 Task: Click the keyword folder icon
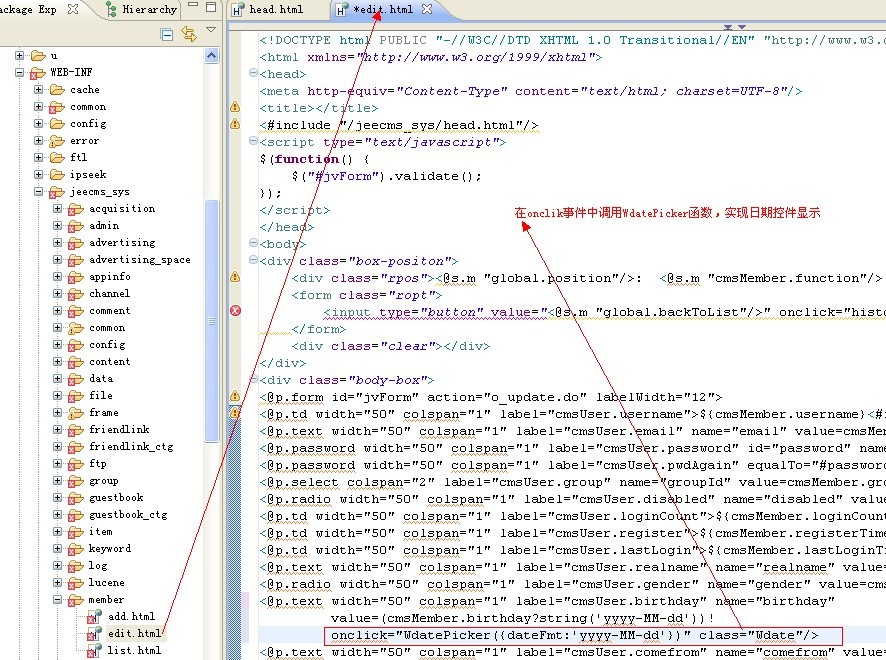(76, 549)
